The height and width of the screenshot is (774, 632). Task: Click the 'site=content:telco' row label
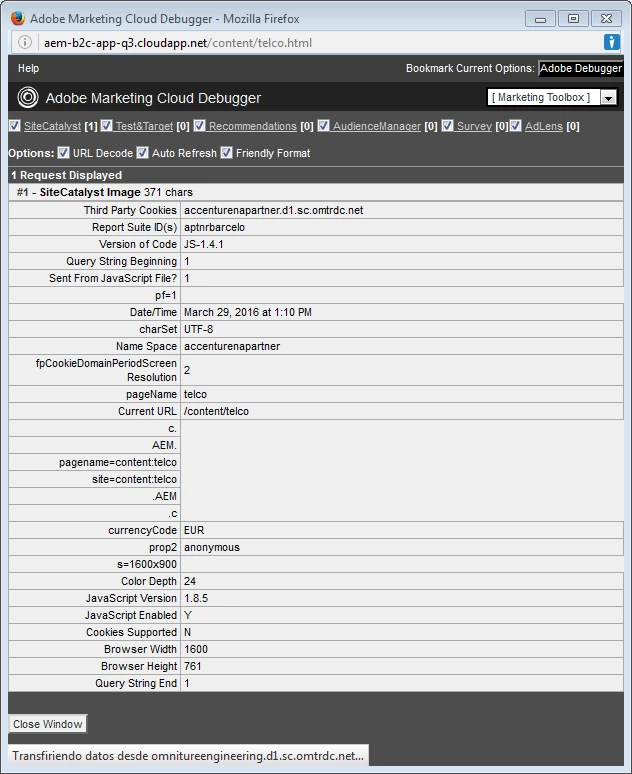pos(134,479)
